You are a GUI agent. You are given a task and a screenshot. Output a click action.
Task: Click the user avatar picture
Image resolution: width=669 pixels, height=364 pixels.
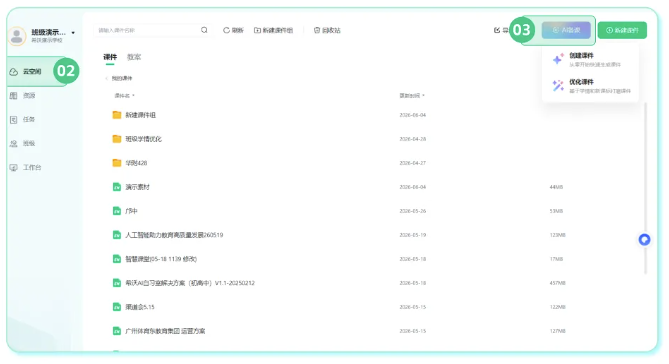click(17, 36)
